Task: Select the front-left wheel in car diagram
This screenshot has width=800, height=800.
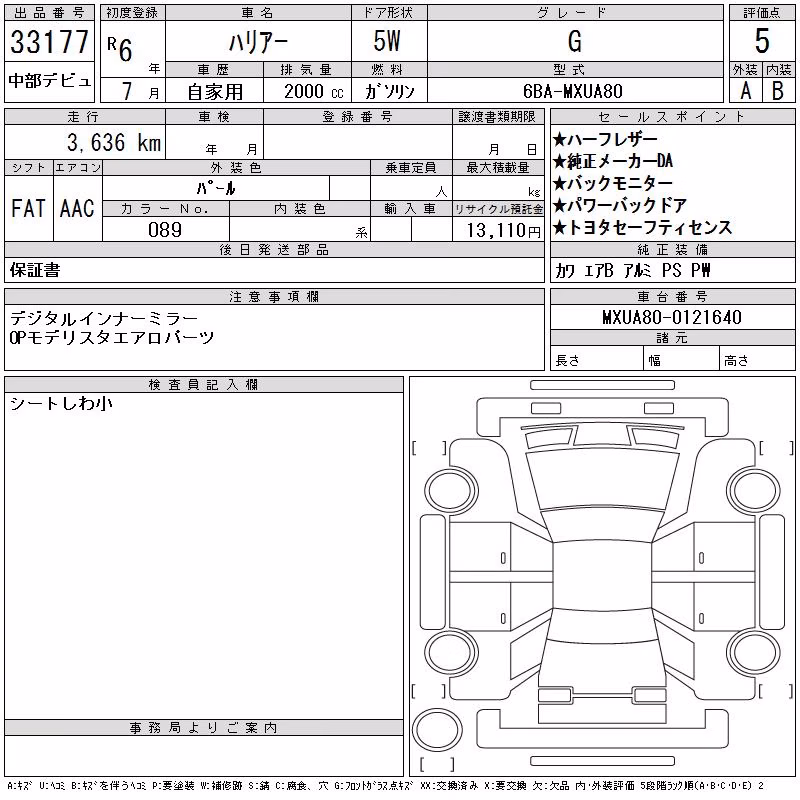Action: [450, 491]
